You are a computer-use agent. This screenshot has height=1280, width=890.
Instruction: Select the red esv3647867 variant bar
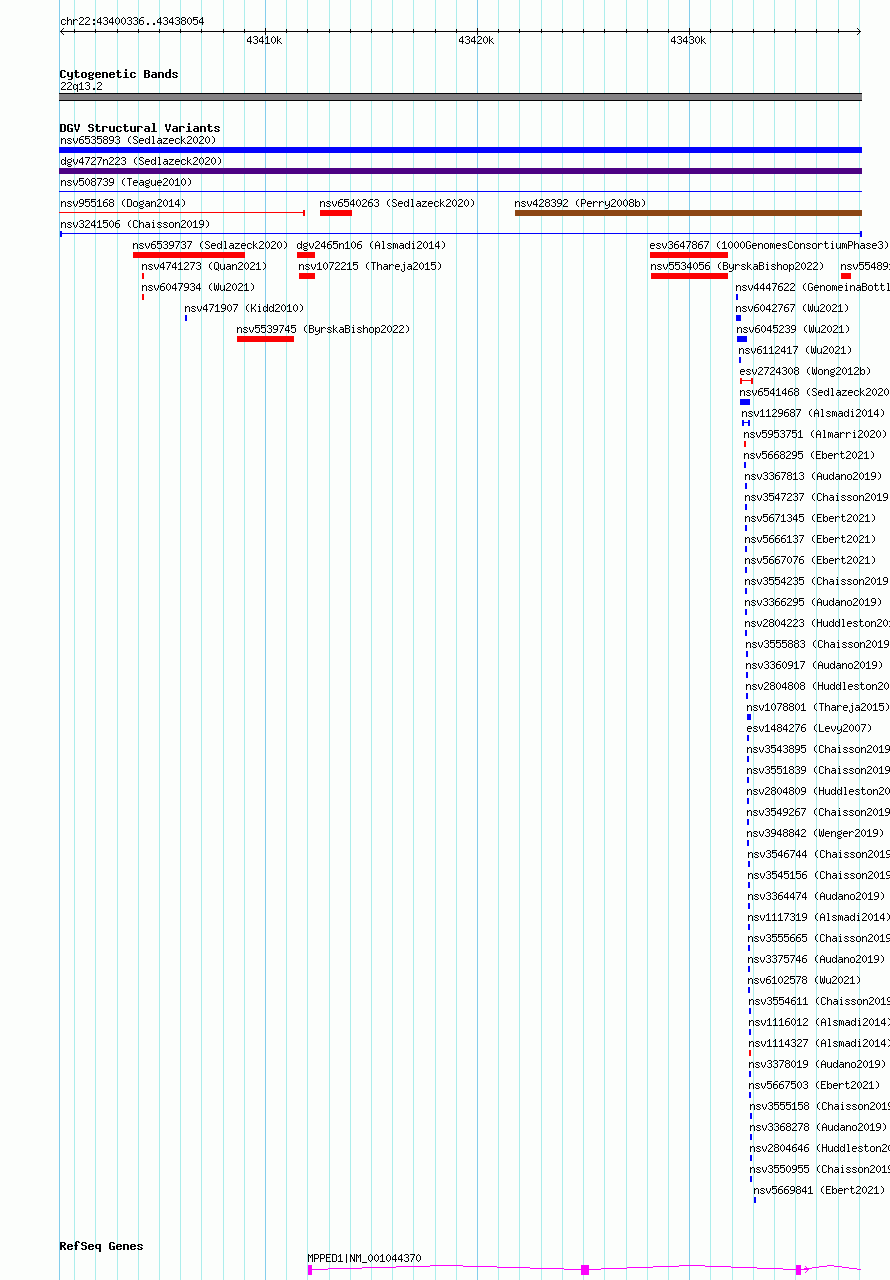point(689,255)
